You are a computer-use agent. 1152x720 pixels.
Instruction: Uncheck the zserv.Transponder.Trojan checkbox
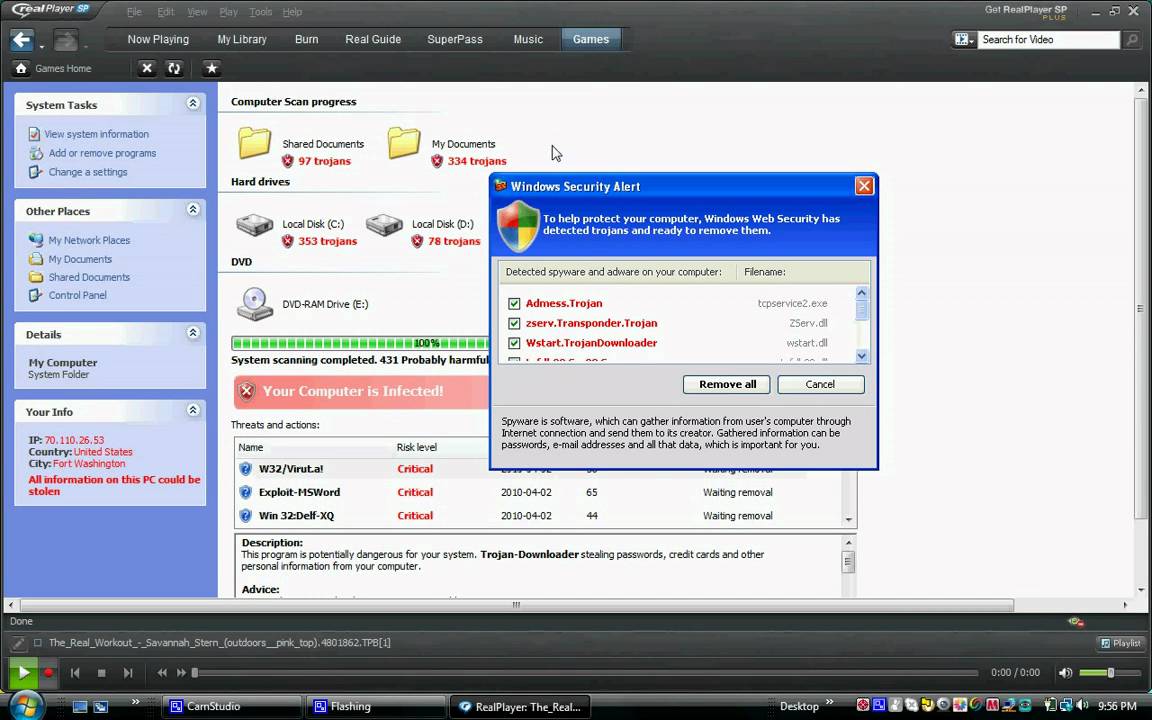tap(514, 323)
